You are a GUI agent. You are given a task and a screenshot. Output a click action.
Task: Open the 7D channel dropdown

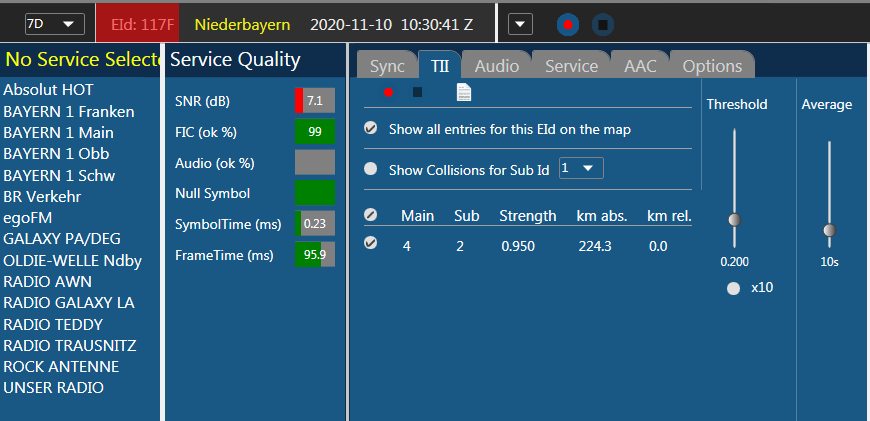click(53, 23)
